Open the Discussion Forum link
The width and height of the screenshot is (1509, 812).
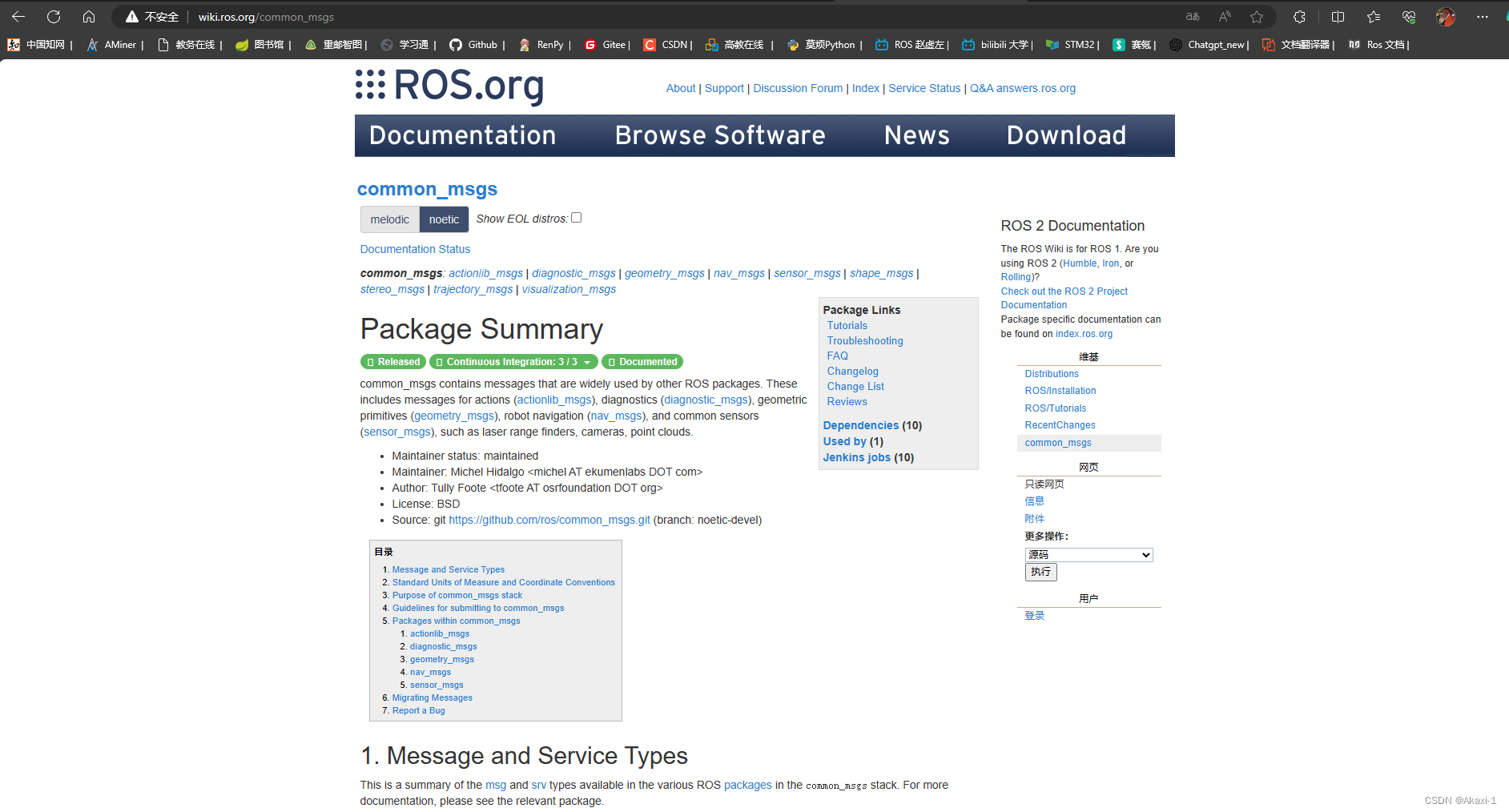[x=797, y=88]
